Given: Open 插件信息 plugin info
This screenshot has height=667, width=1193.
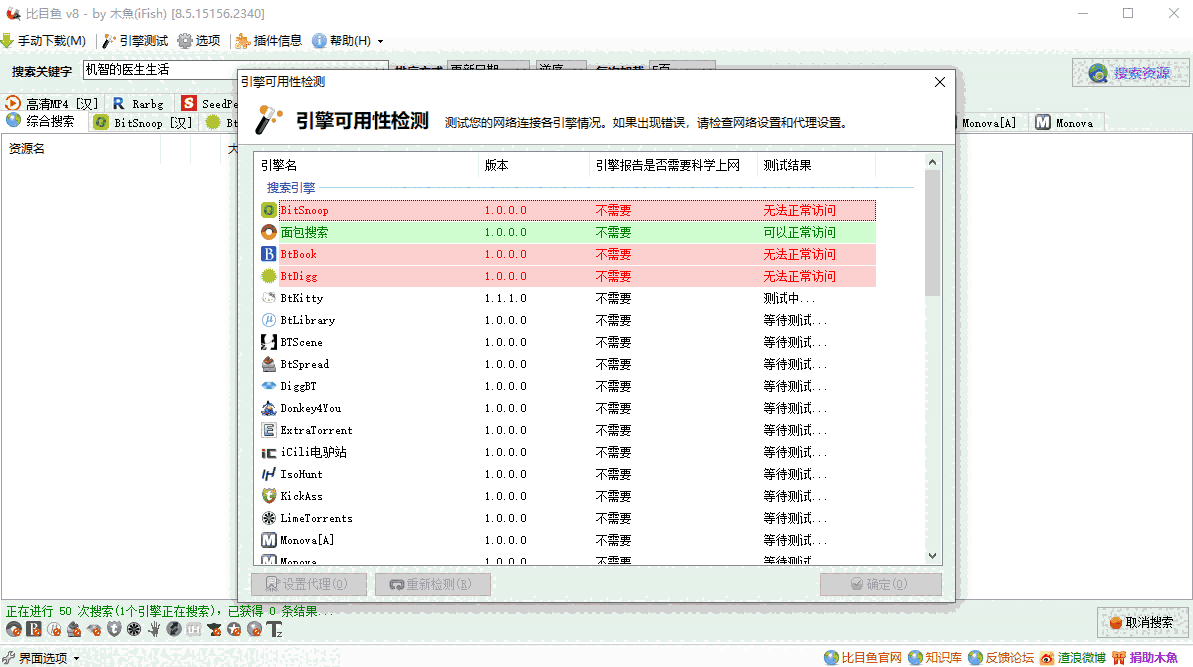Looking at the screenshot, I should click(268, 41).
